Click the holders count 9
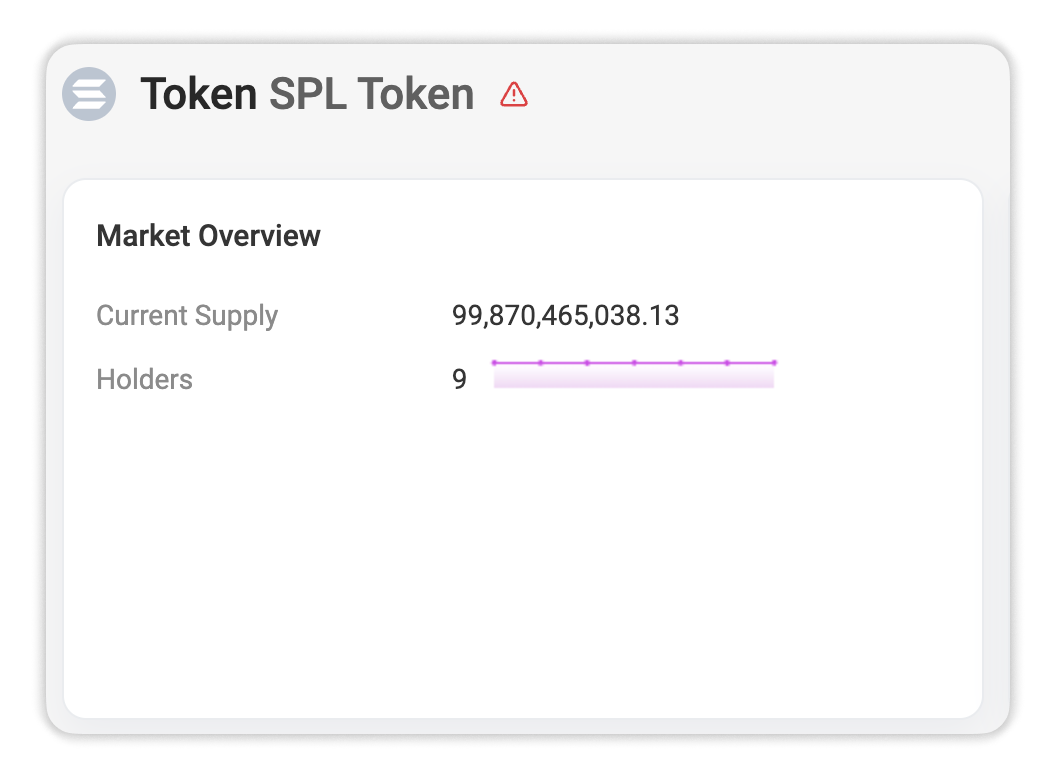Image resolution: width=1058 pixels, height=778 pixels. (460, 379)
